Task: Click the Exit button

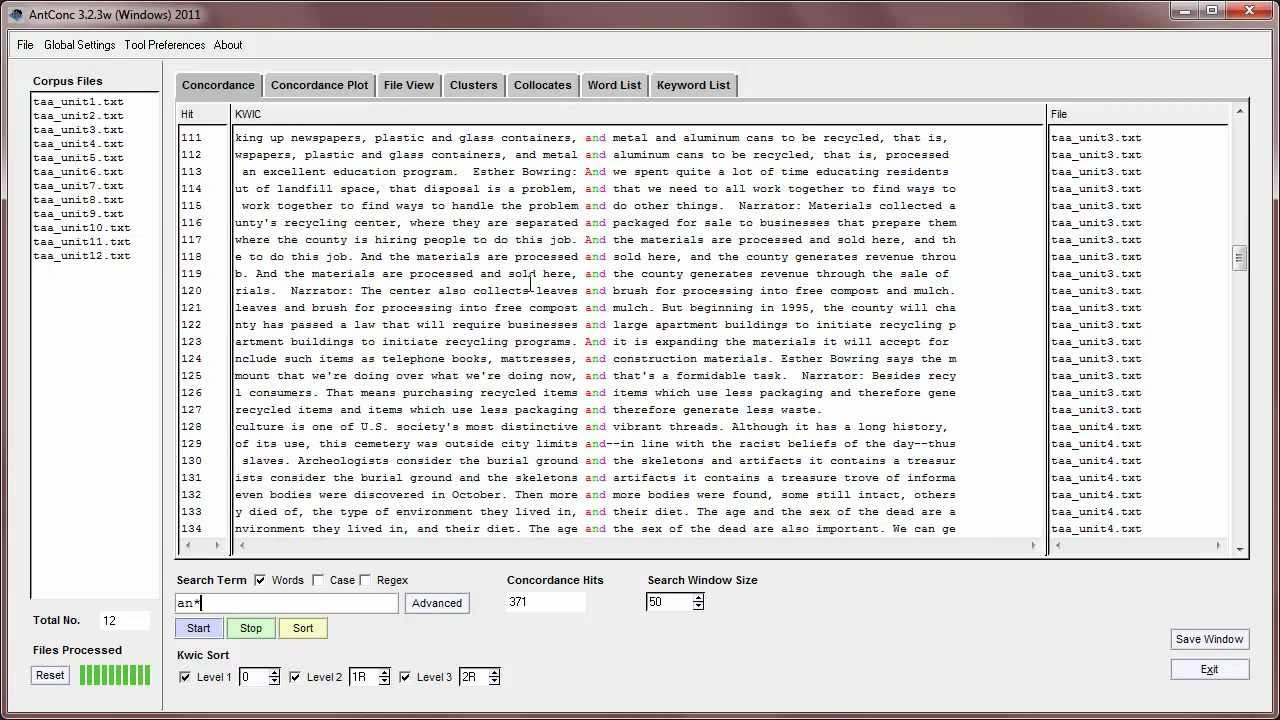Action: tap(1209, 669)
